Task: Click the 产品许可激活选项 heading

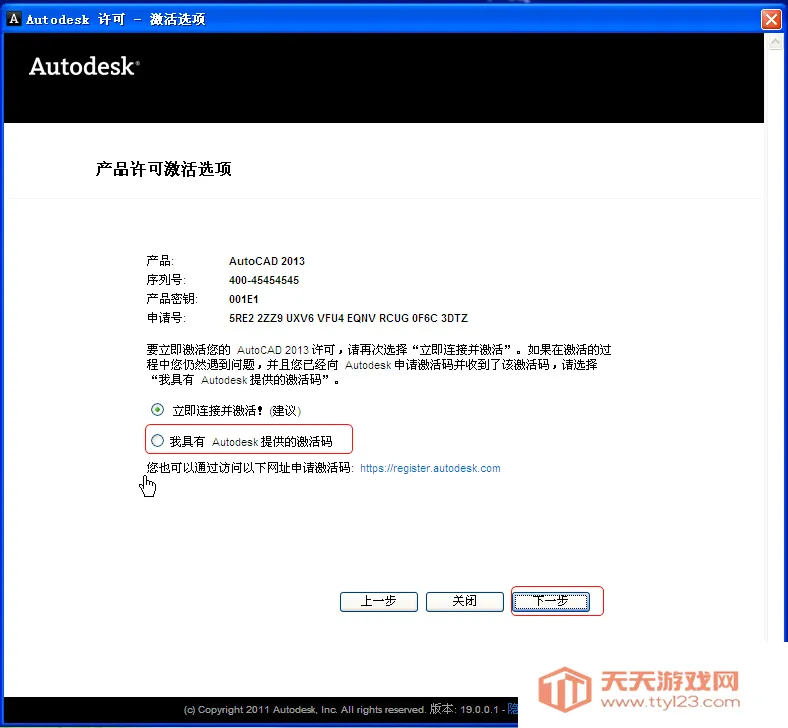Action: click(164, 169)
